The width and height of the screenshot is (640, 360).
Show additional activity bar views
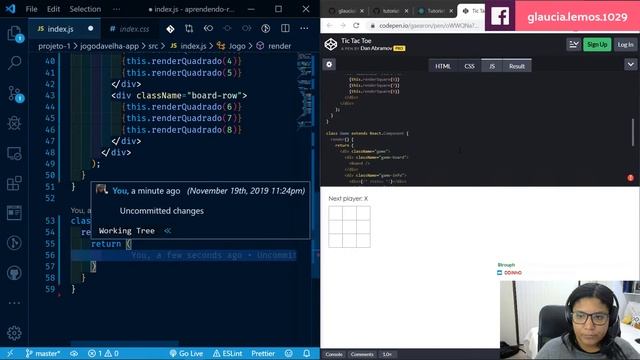(x=14, y=303)
